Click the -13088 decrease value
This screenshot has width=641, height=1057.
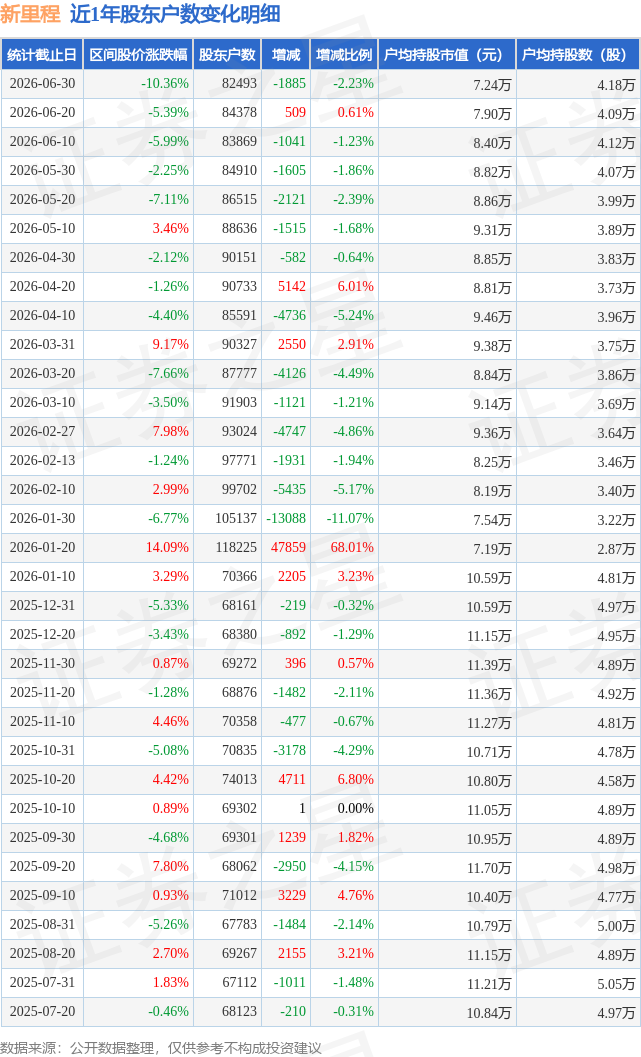pyautogui.click(x=286, y=518)
